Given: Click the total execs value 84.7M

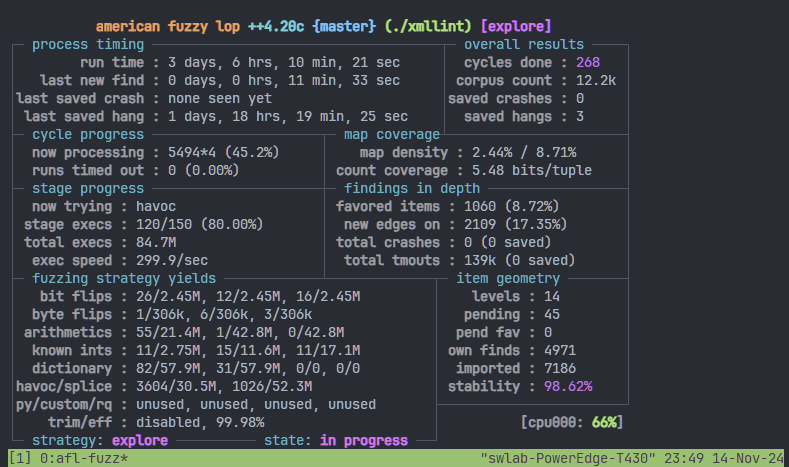Looking at the screenshot, I should tap(156, 243).
